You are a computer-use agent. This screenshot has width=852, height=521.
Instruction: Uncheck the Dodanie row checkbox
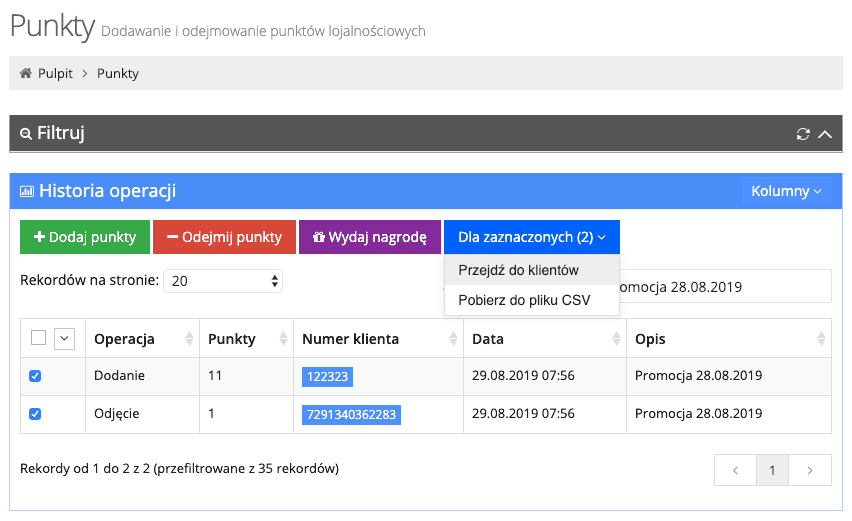pos(35,376)
